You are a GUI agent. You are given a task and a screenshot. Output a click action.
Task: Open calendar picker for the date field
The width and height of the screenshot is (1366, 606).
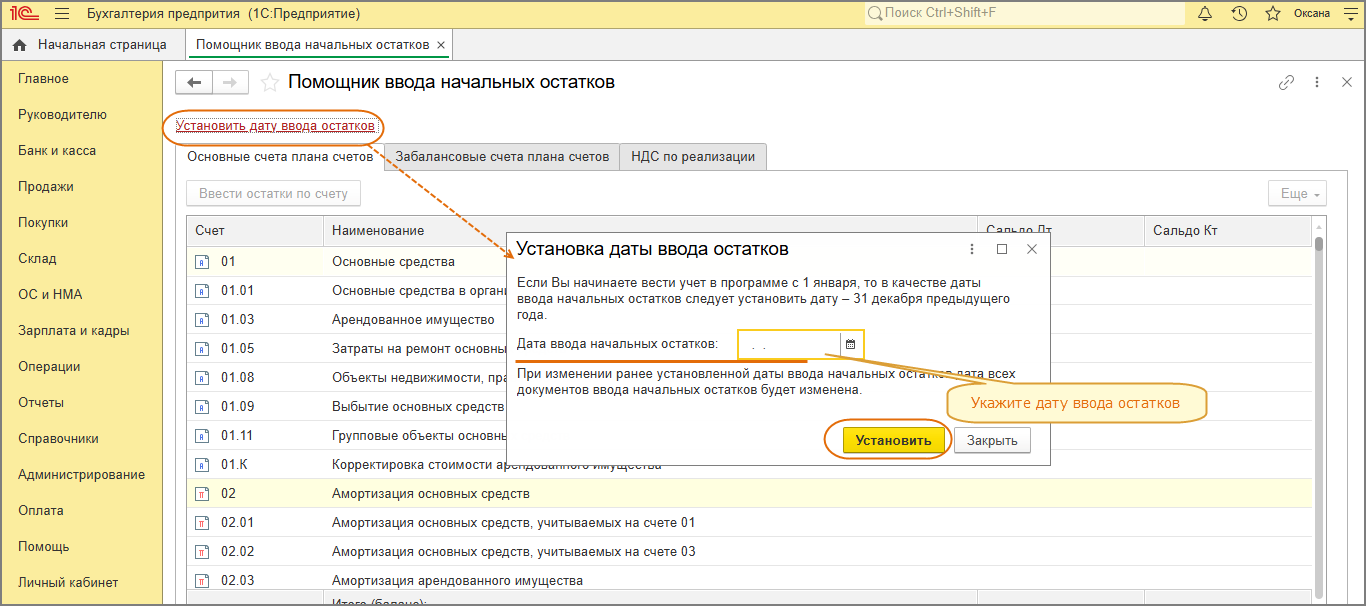pos(851,344)
